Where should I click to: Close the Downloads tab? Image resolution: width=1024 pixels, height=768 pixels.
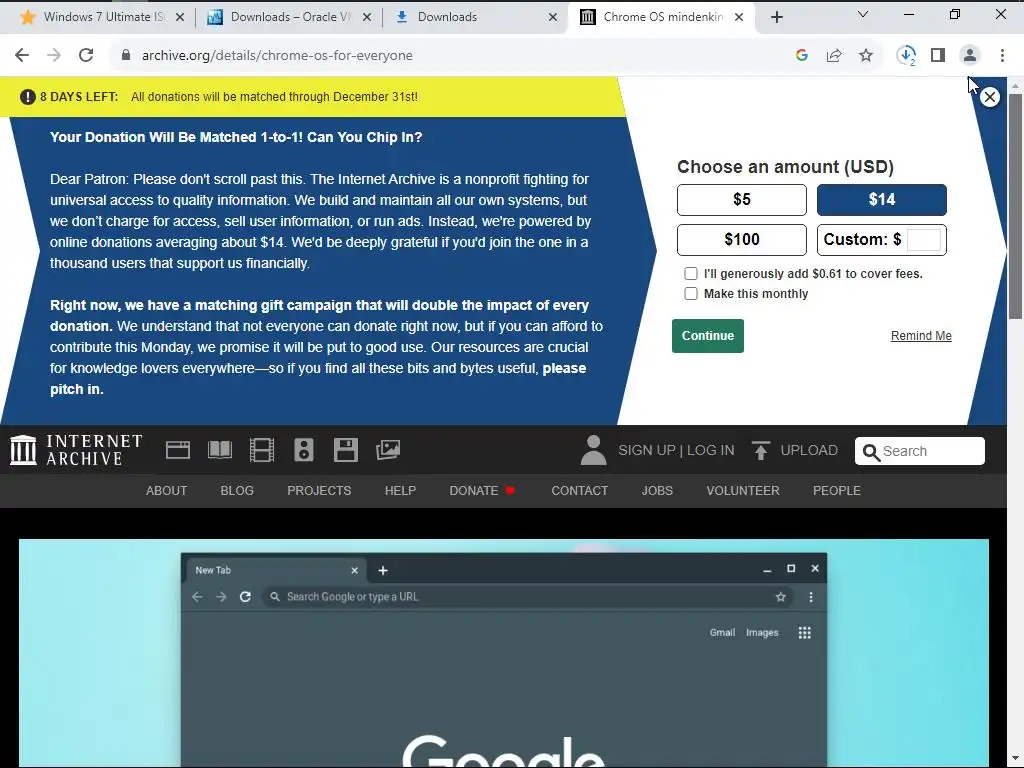pyautogui.click(x=552, y=17)
